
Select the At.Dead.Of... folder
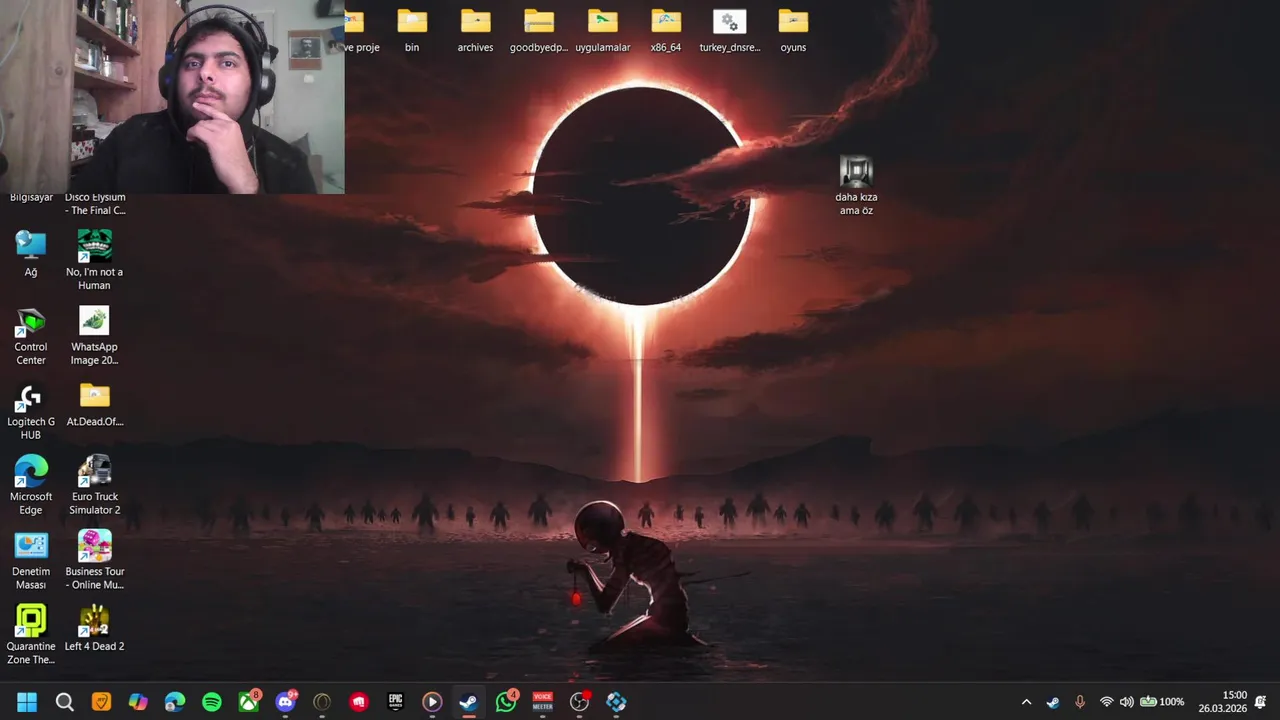click(x=95, y=405)
